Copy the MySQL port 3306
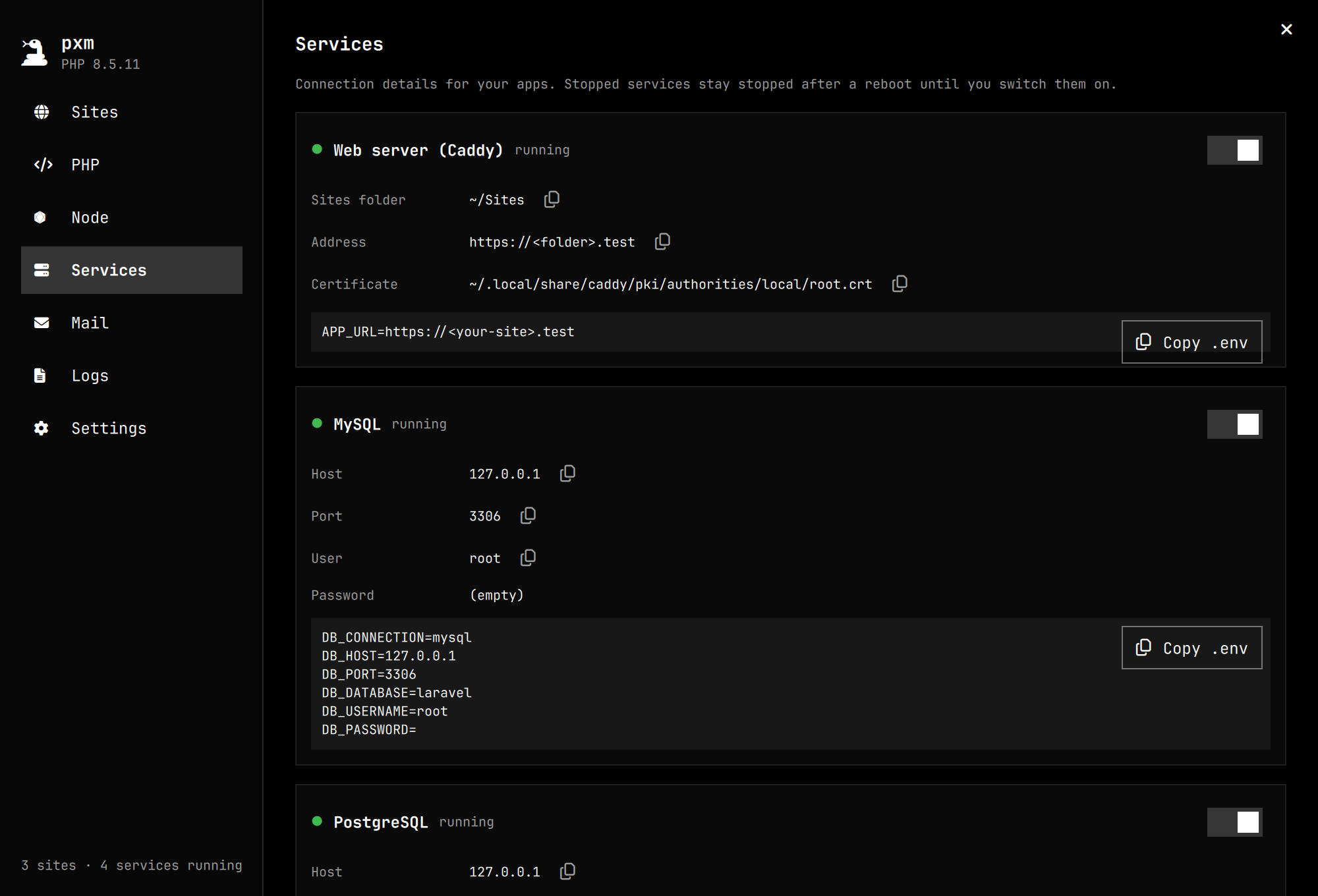This screenshot has height=896, width=1318. (x=528, y=516)
